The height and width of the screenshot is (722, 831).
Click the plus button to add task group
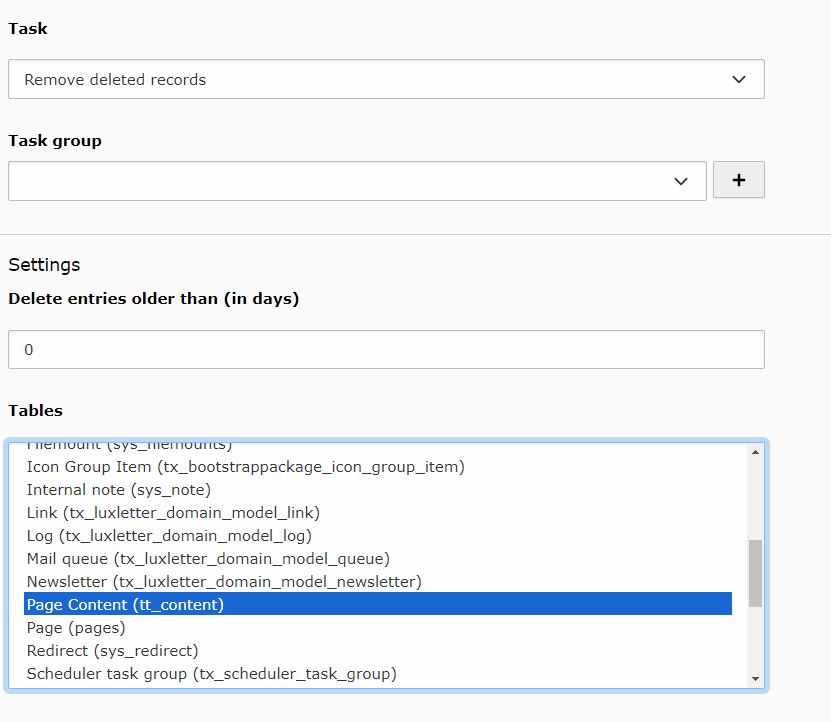[738, 180]
